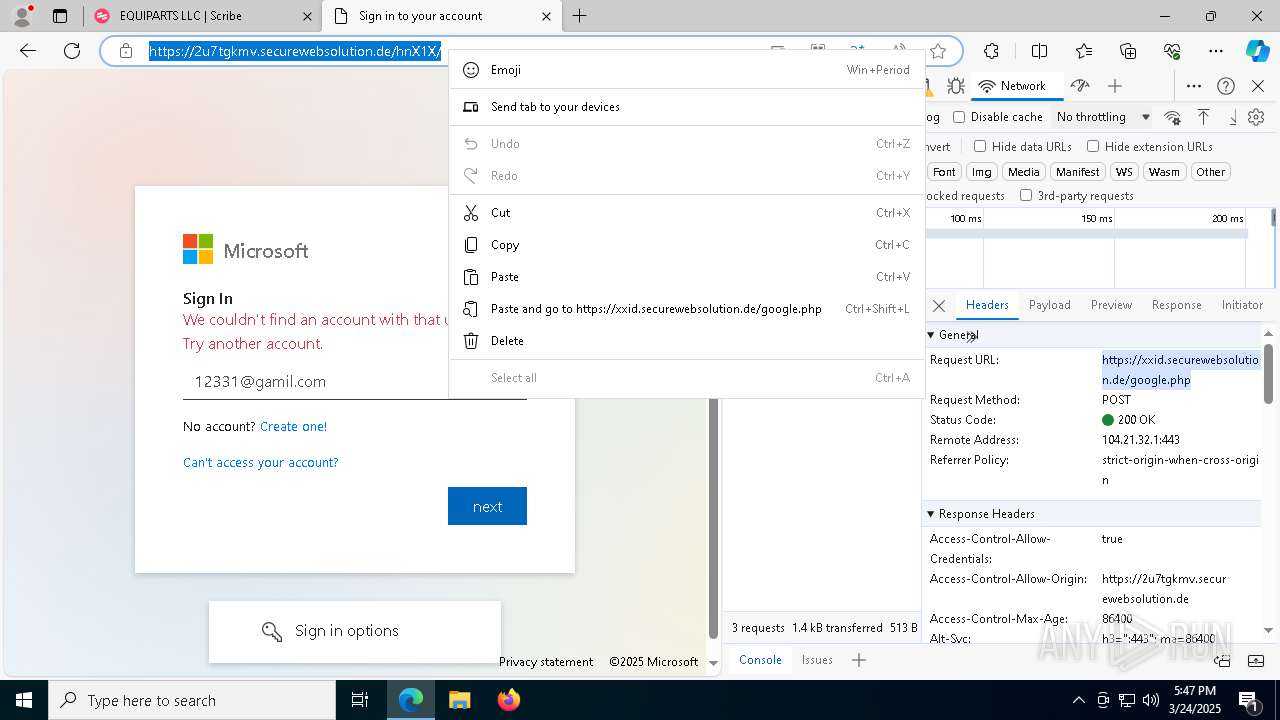
Task: Open the Extensions puzzle icon
Action: [x=991, y=51]
